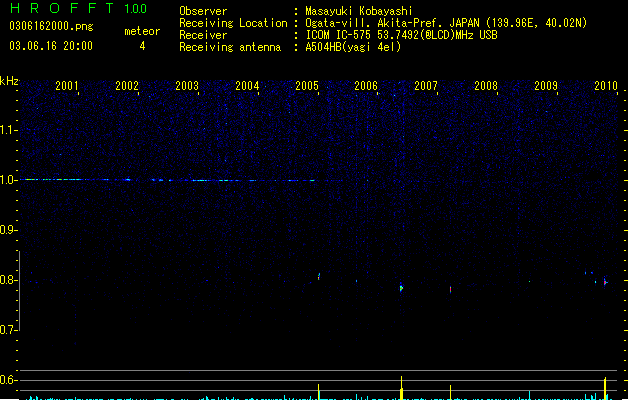The width and height of the screenshot is (629, 400).
Task: Click the meteor echo just after 2005
Action: tap(319, 276)
